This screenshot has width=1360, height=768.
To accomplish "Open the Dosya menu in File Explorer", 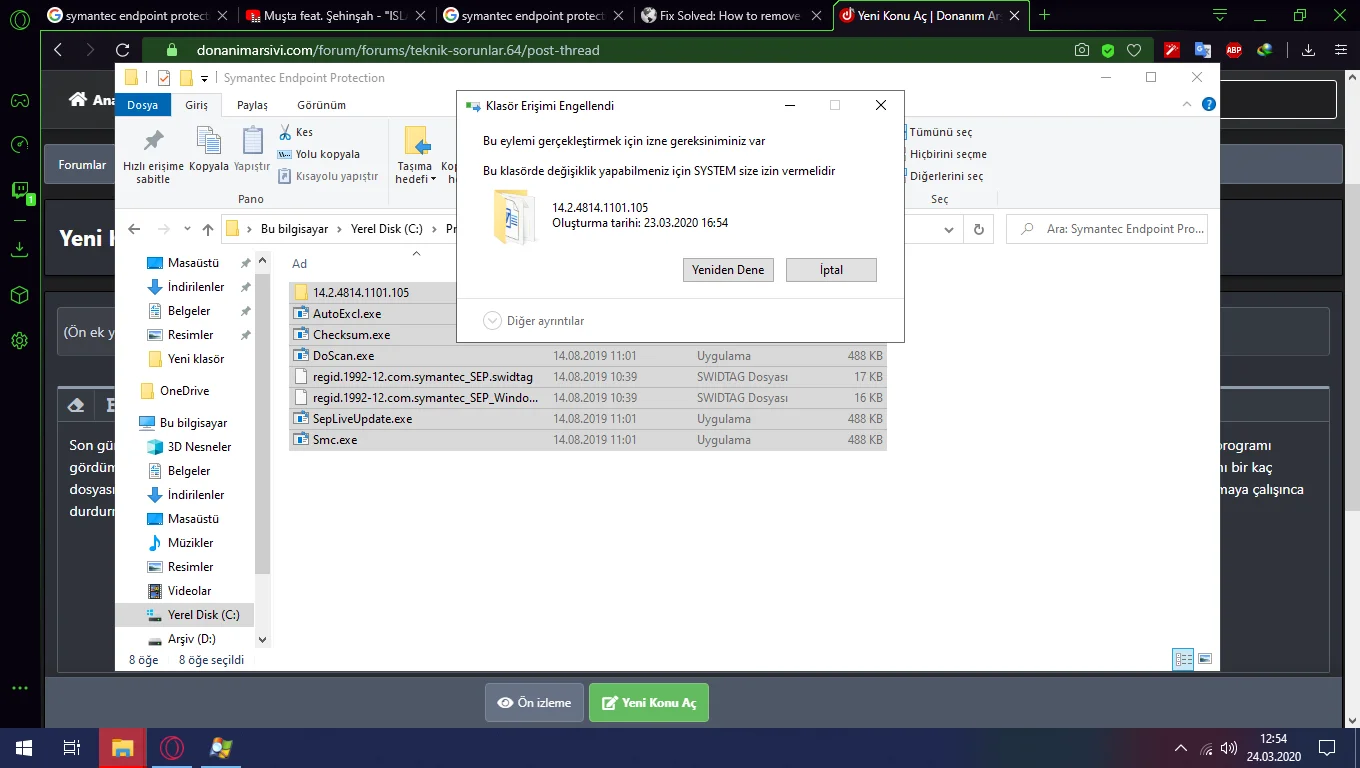I will click(x=142, y=105).
